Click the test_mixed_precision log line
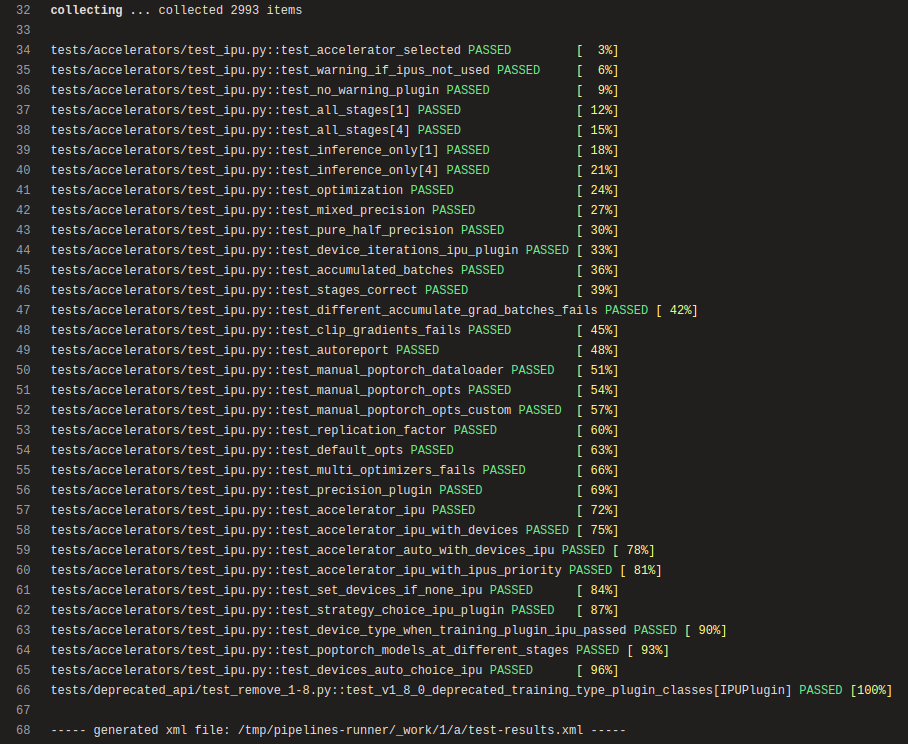Image resolution: width=908 pixels, height=744 pixels. pos(334,210)
